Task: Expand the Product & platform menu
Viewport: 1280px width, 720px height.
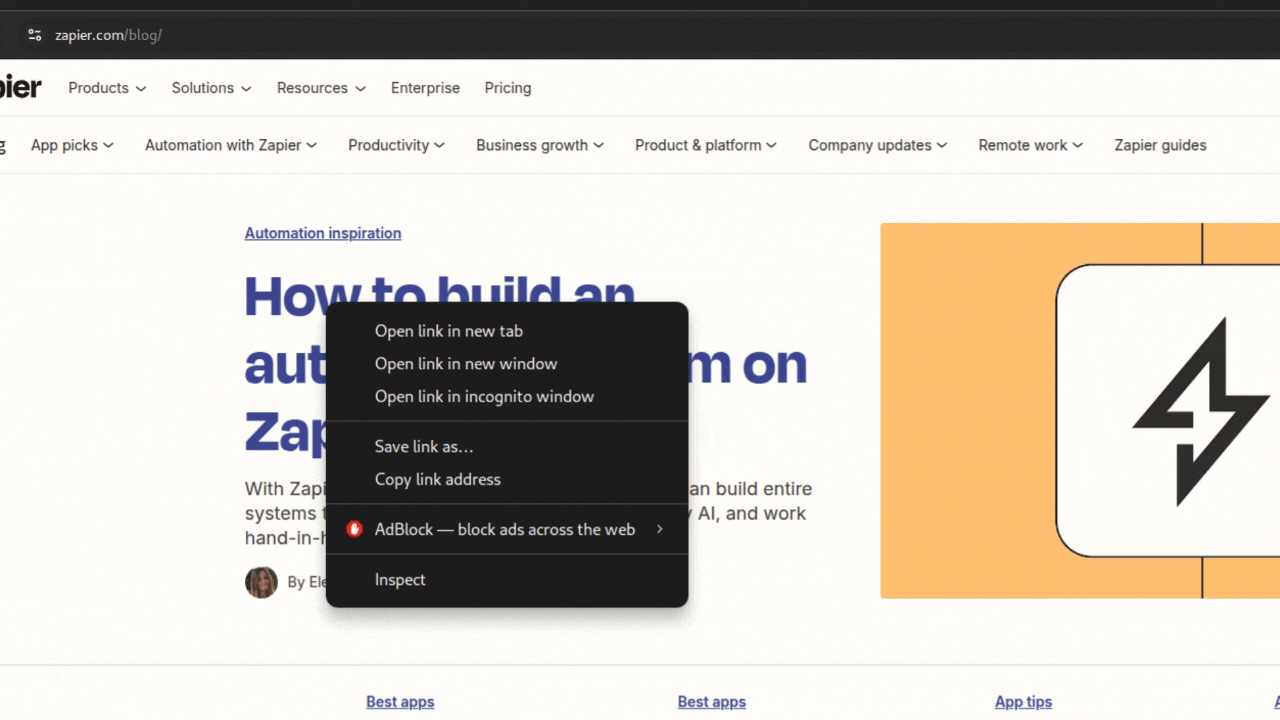Action: pos(706,145)
